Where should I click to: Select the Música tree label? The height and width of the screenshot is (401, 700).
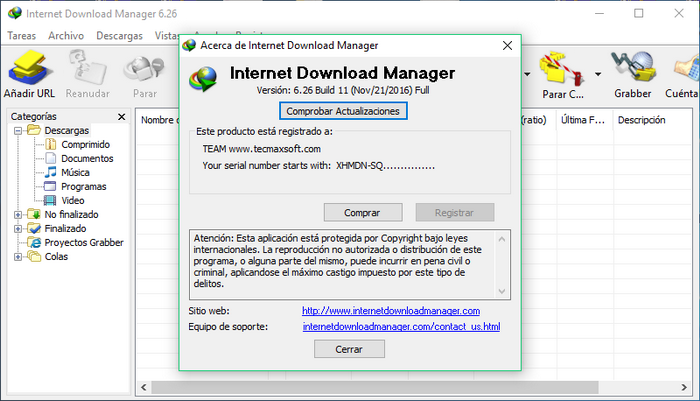tap(75, 172)
